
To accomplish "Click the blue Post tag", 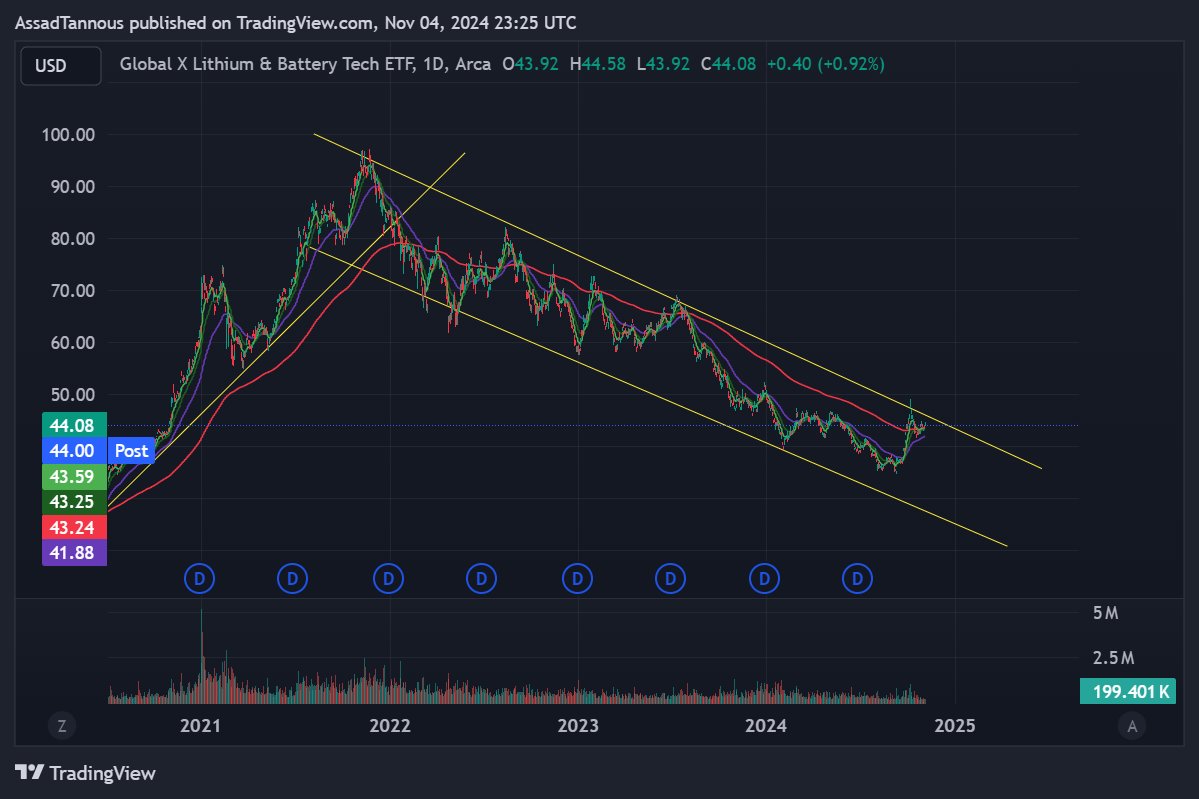I will click(x=132, y=451).
